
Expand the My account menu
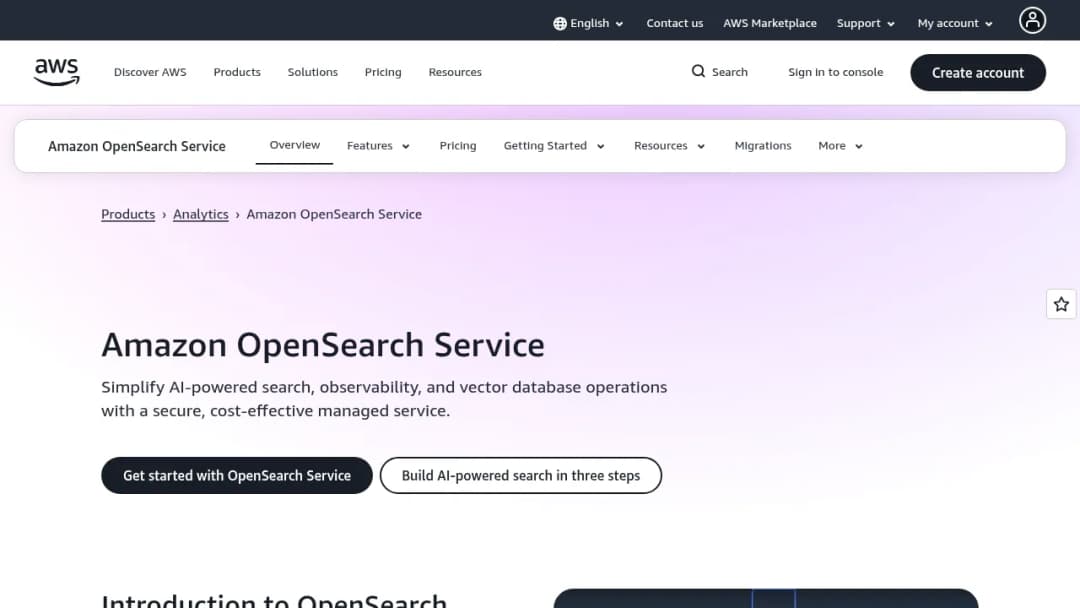coord(955,23)
